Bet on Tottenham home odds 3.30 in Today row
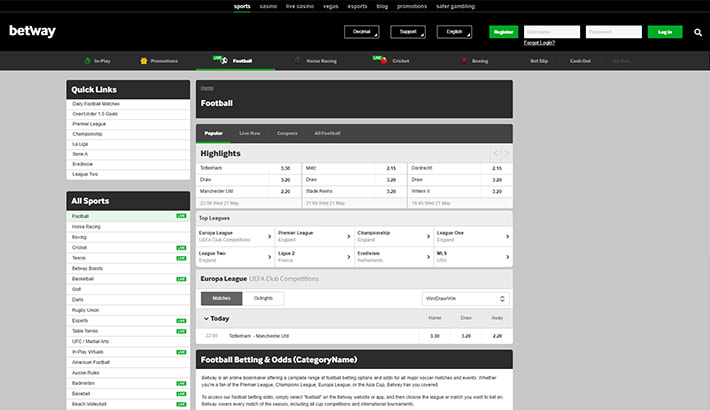Image resolution: width=710 pixels, height=410 pixels. 435,336
